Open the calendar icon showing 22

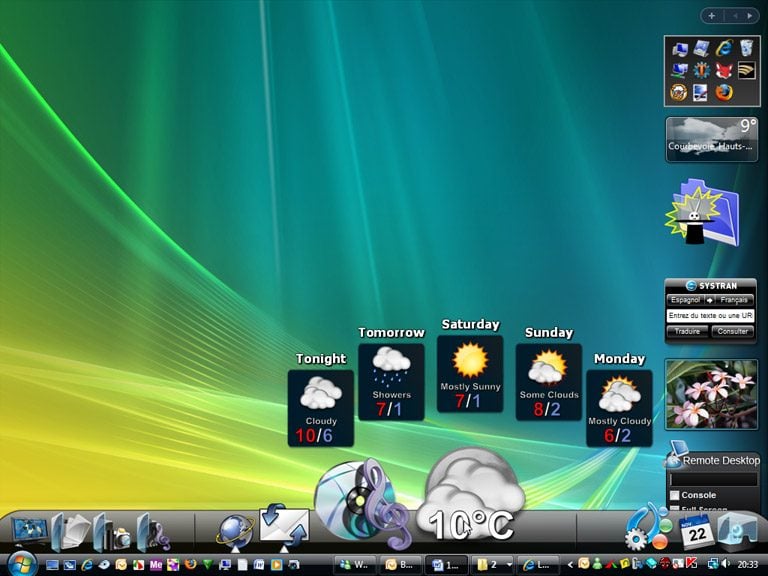[x=695, y=532]
